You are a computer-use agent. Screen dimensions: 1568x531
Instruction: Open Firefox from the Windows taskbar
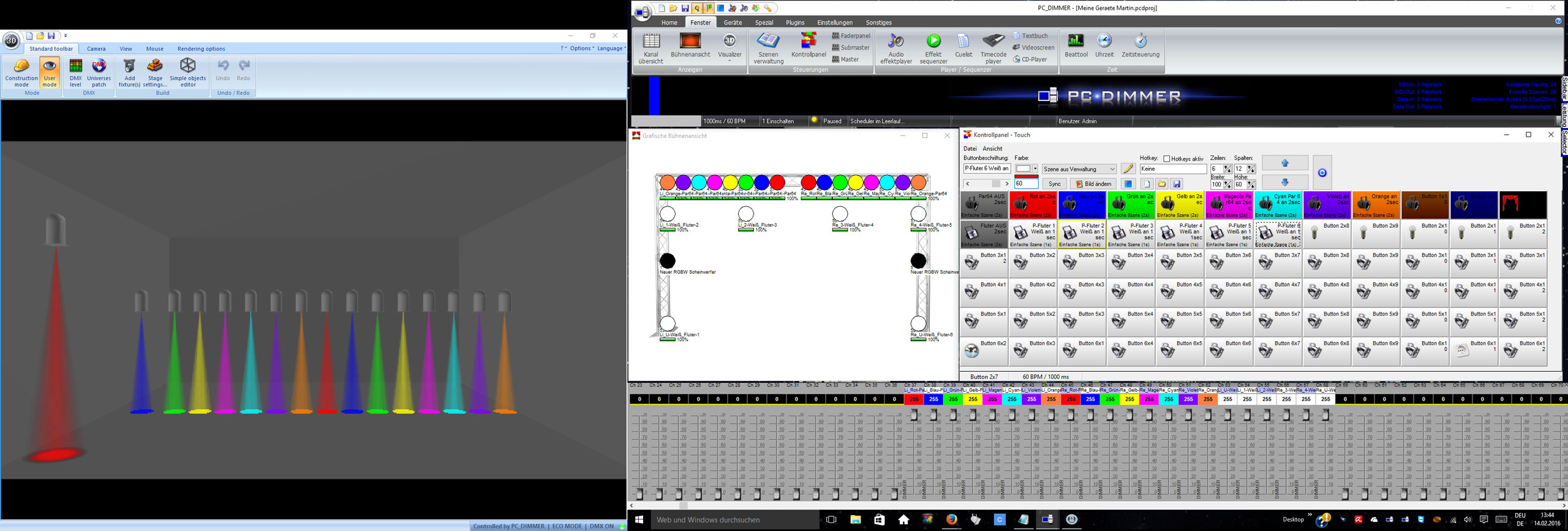click(951, 519)
